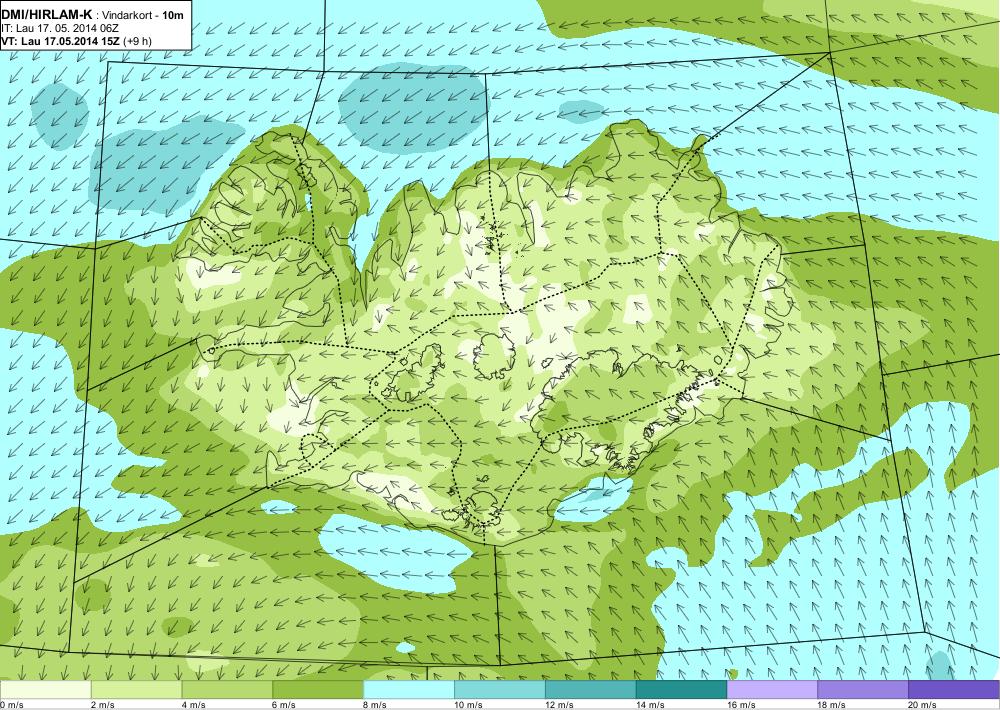Click the turquoise 10–12 m/s legend swatch
Viewport: 1000px width, 710px height.
[499, 690]
